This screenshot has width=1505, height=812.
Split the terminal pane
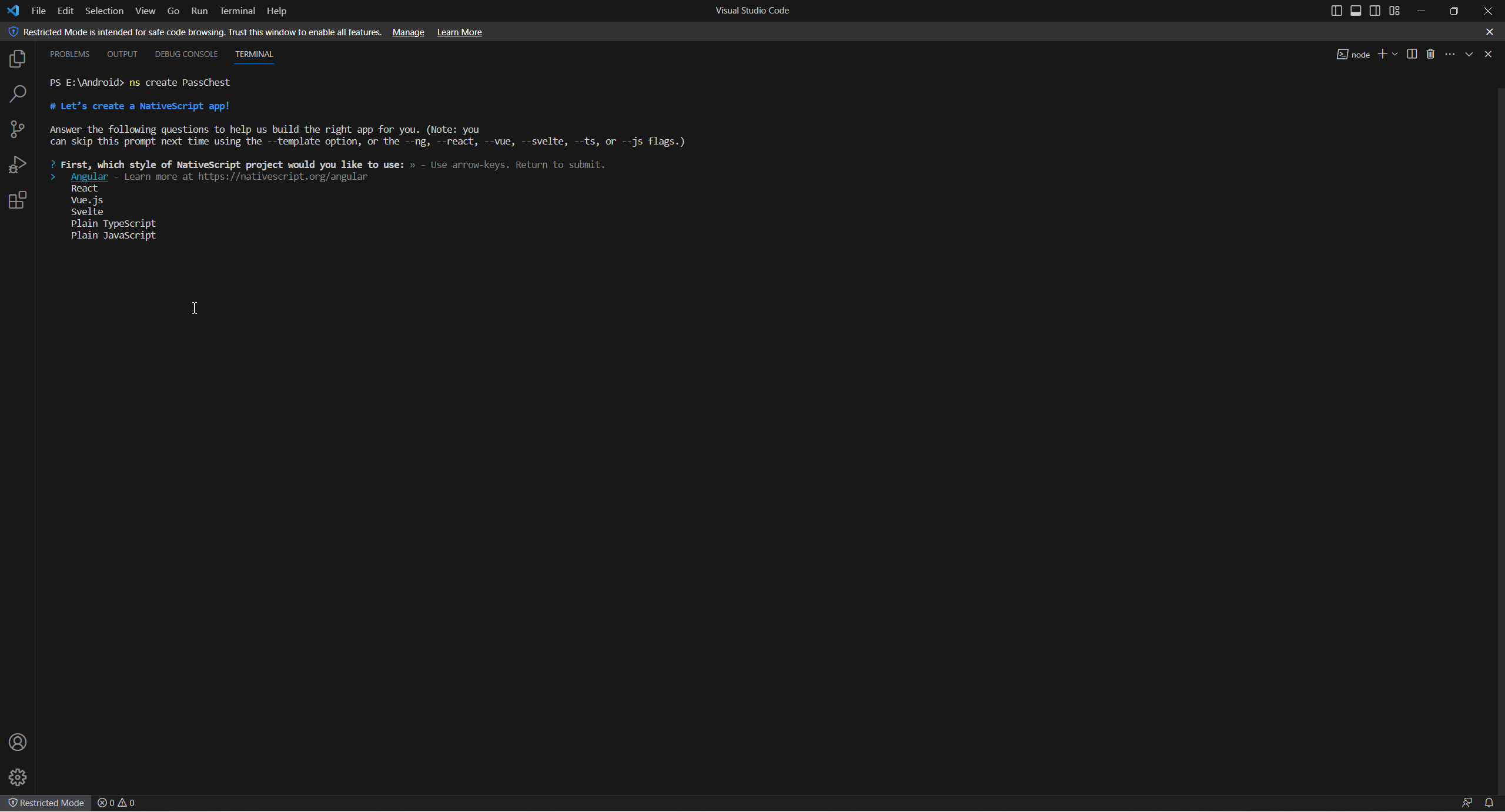[1412, 54]
